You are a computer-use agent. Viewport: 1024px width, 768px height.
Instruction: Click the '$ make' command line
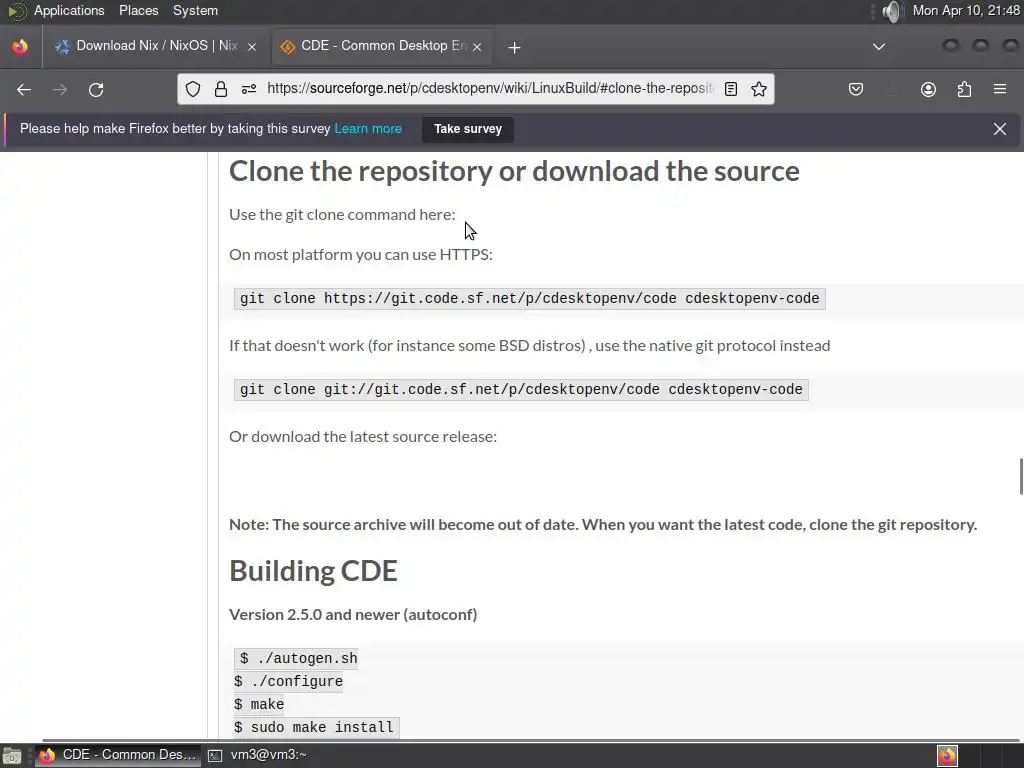click(259, 704)
